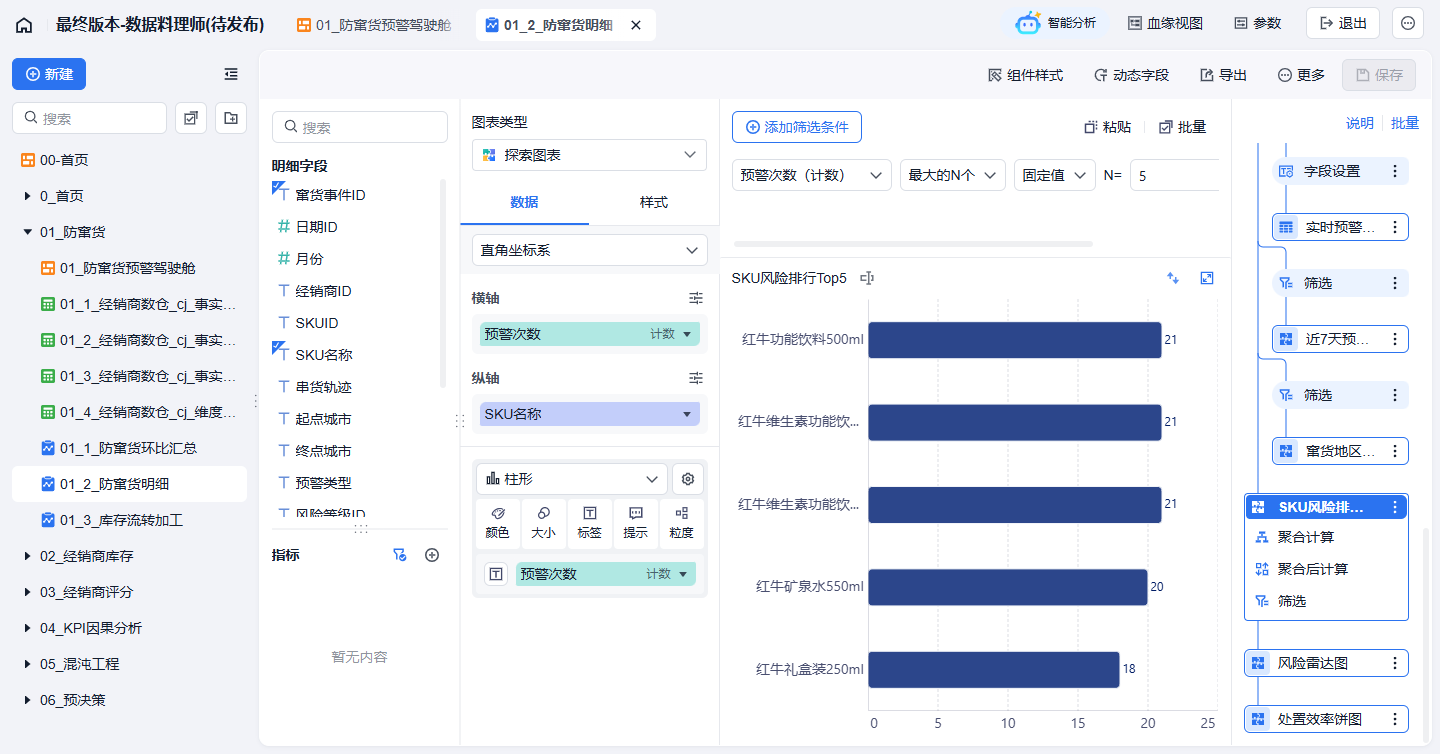Switch to the 01_防窜货预警驾驶舱 tab
The width and height of the screenshot is (1440, 754).
tap(374, 25)
